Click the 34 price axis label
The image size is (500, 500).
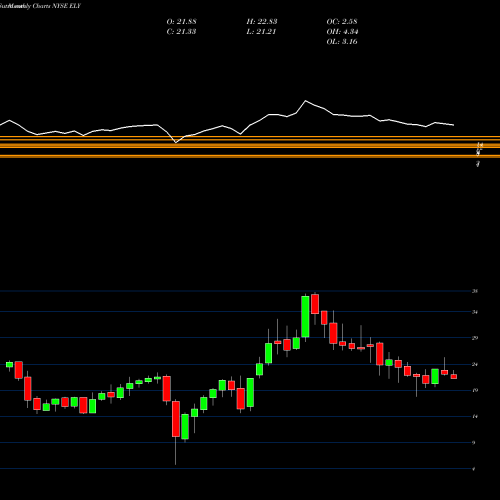tap(475, 312)
